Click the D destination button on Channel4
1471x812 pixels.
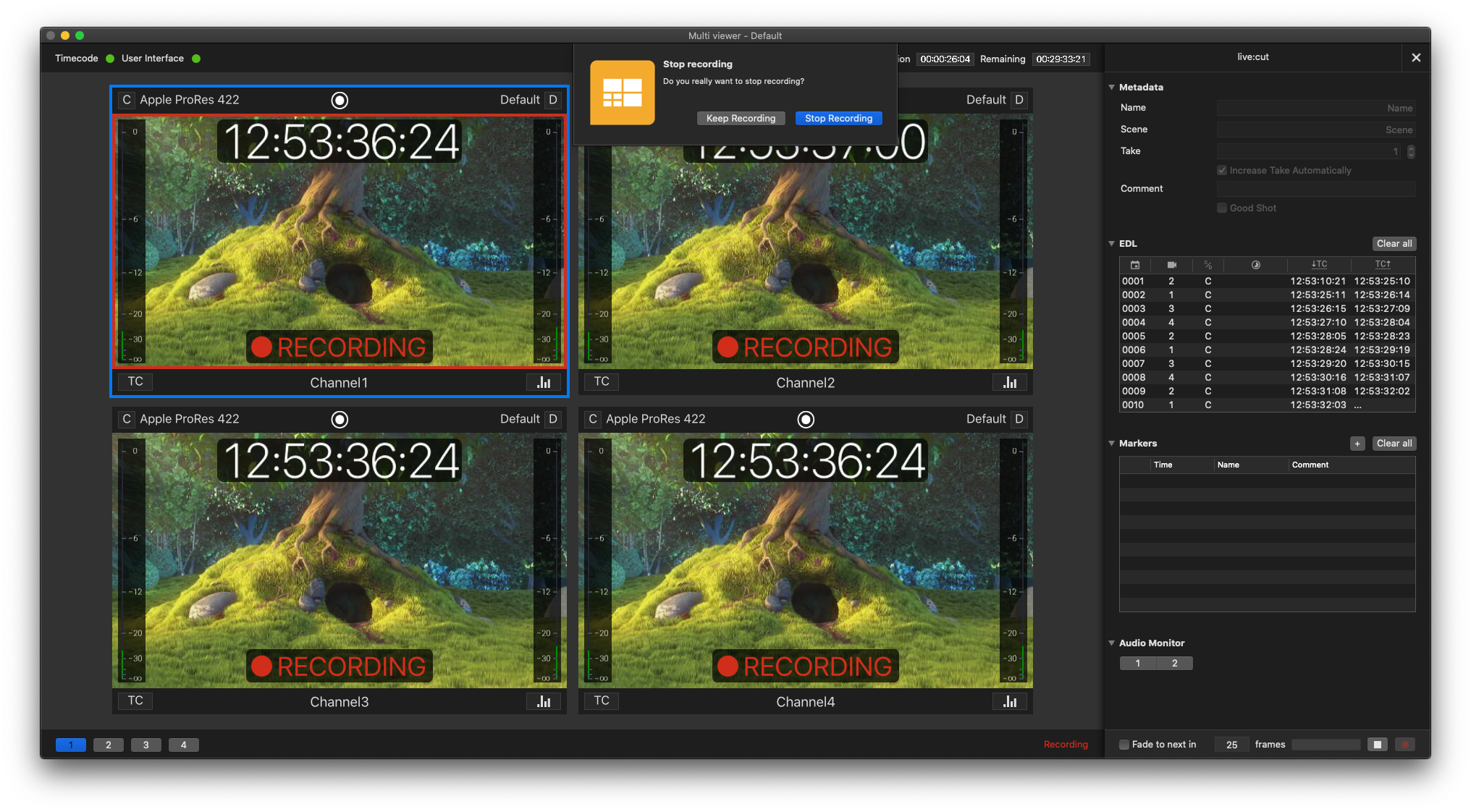point(1019,419)
